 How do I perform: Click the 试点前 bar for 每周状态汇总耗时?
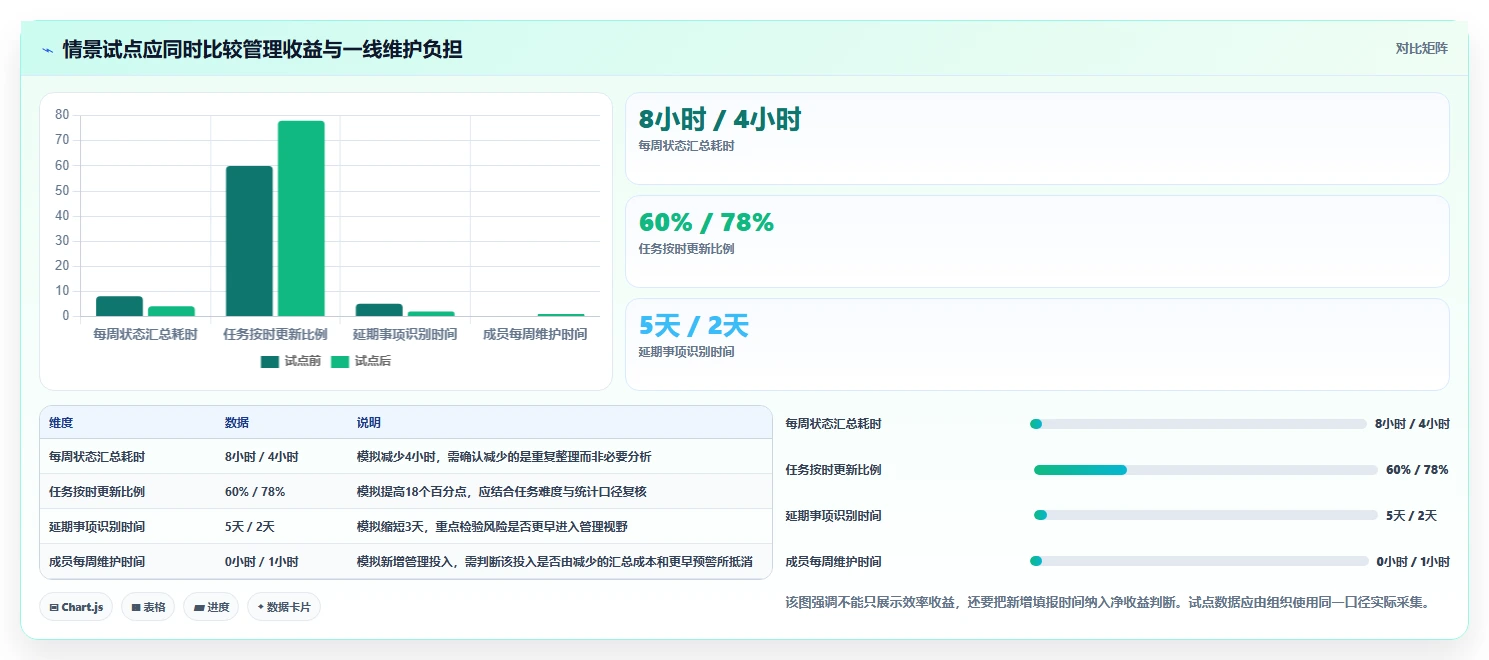click(119, 306)
